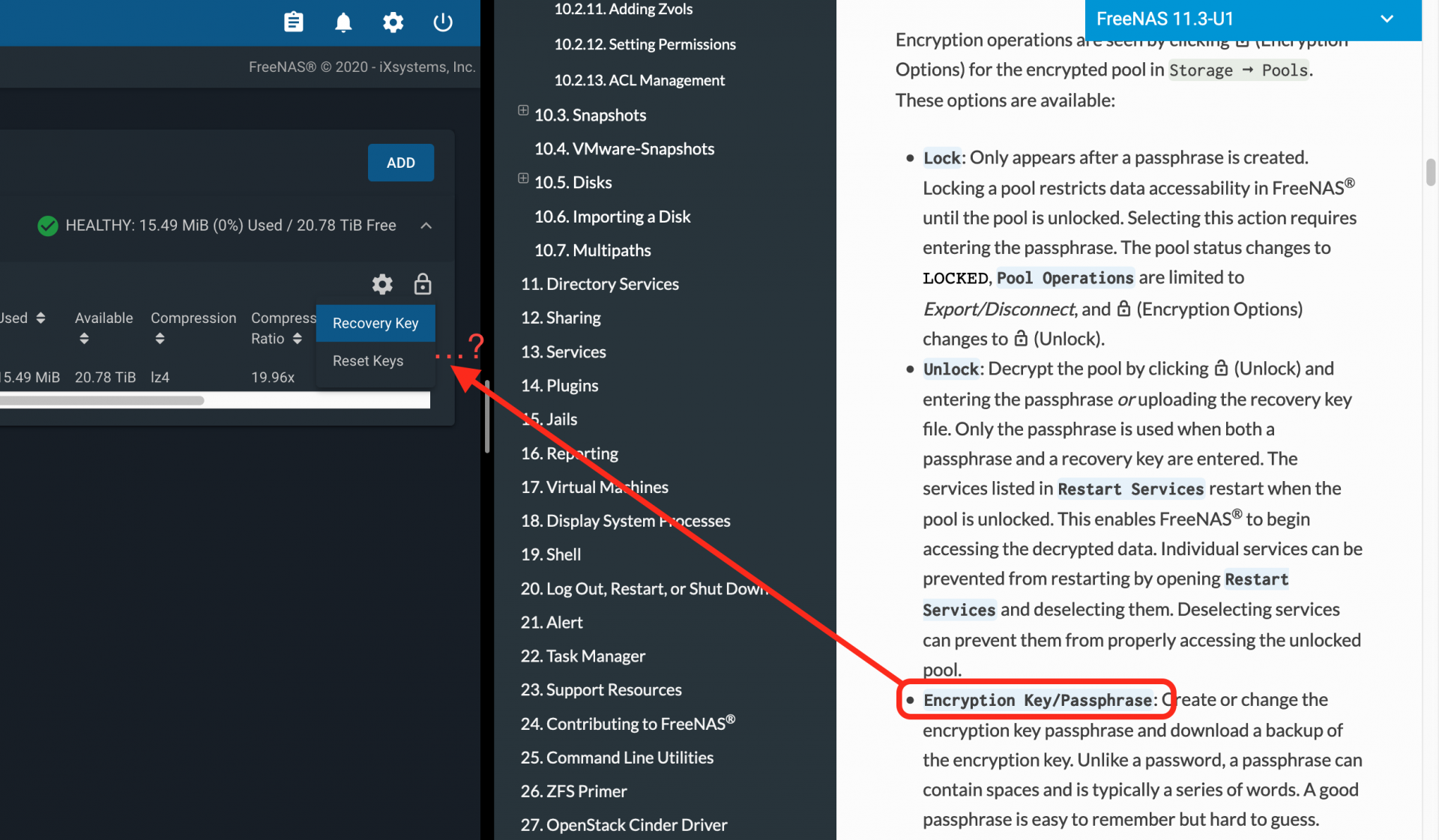Expand the 10.5 Disks section
Screen dimensions: 1439x840
click(523, 178)
